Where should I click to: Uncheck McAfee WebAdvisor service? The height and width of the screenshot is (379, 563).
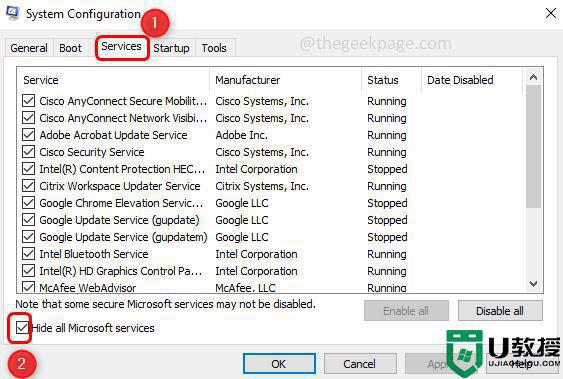(28, 287)
